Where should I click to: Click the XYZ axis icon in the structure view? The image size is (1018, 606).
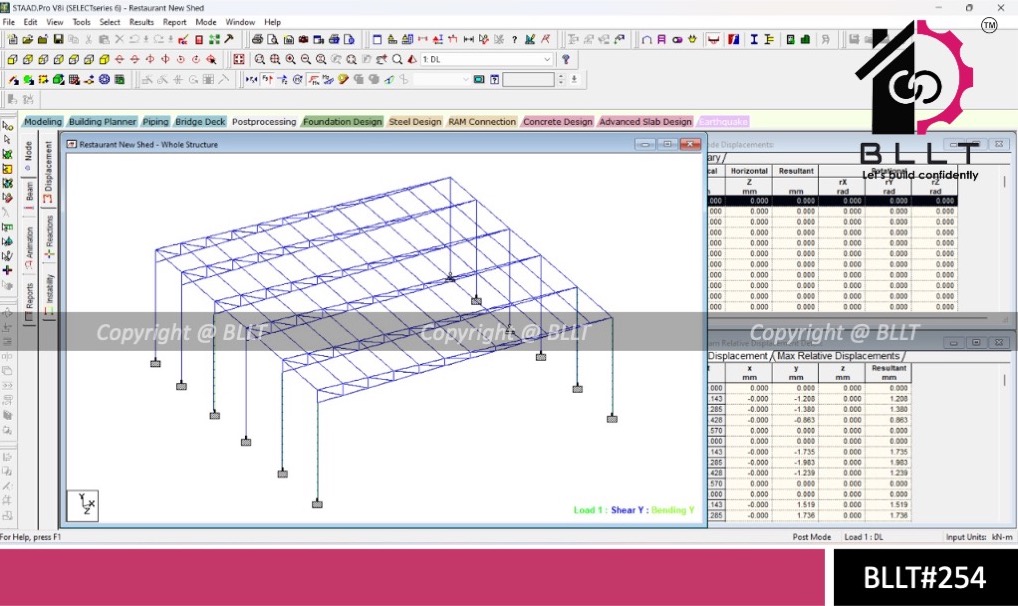coord(83,505)
